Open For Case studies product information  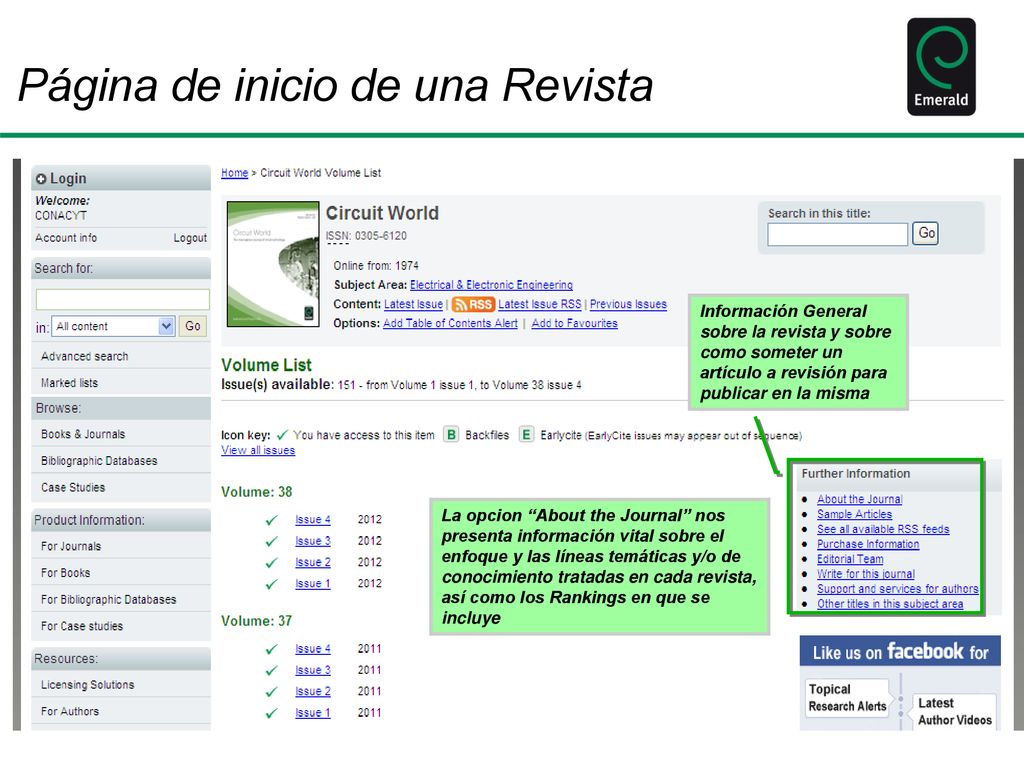click(82, 626)
